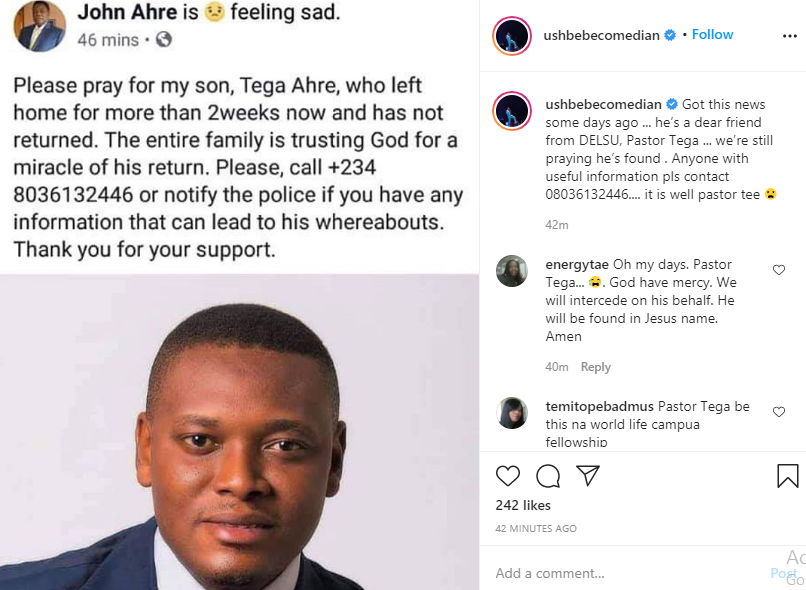Click the Add a comment field
This screenshot has width=806, height=590.
(x=620, y=573)
